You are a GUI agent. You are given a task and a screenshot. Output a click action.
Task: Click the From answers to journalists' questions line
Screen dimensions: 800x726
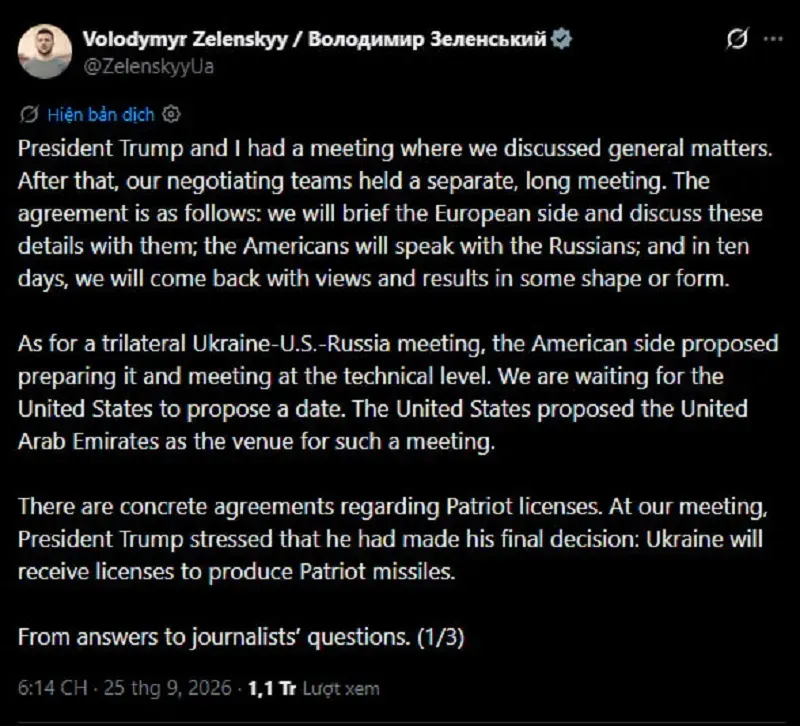(214, 637)
